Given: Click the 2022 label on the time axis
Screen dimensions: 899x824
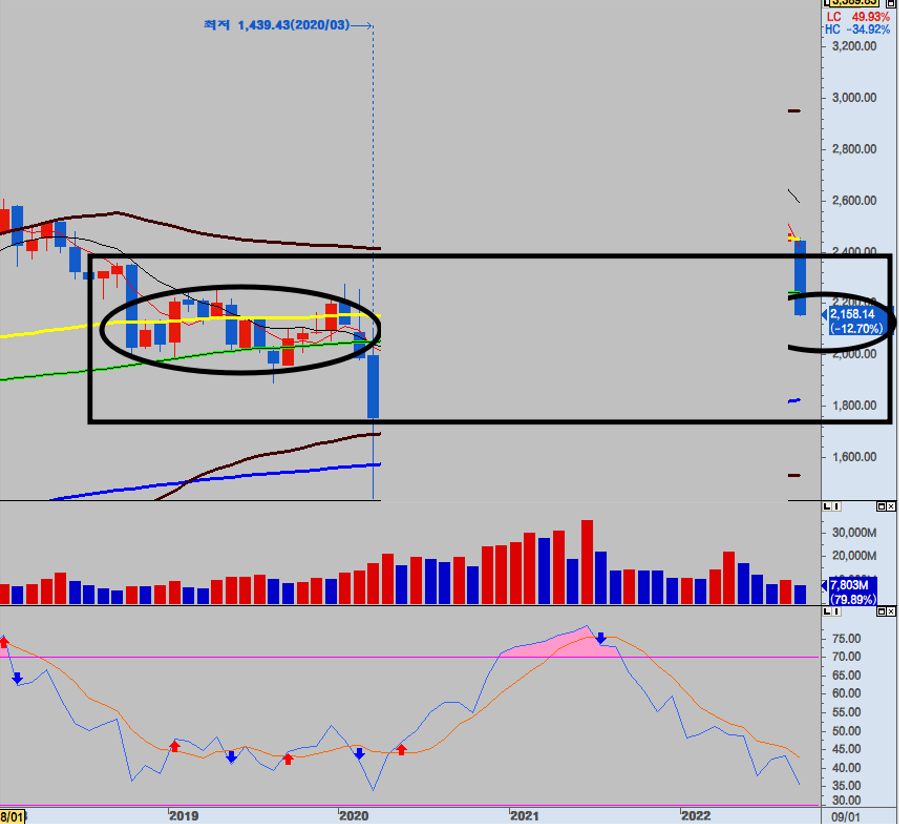Looking at the screenshot, I should (695, 815).
